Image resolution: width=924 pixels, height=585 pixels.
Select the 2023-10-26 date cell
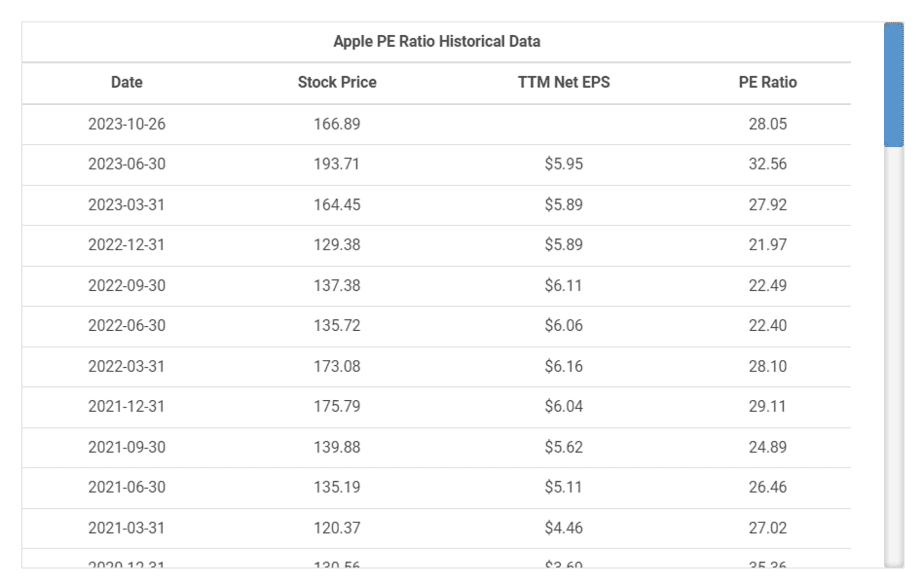(x=127, y=124)
